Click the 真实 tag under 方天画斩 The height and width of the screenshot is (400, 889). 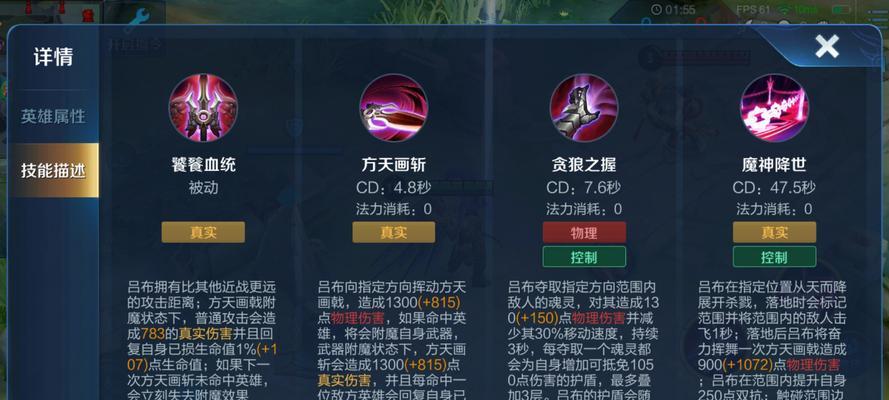tap(393, 232)
